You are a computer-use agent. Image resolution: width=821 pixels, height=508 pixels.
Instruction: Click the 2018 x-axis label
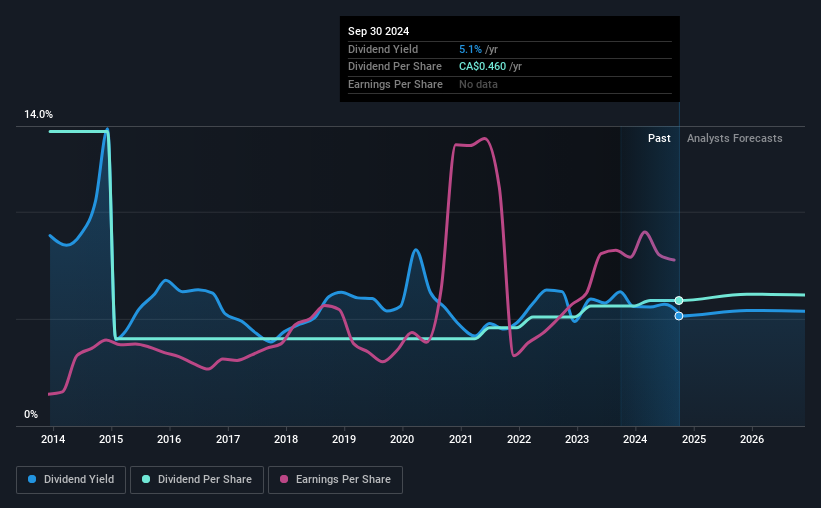pyautogui.click(x=286, y=439)
